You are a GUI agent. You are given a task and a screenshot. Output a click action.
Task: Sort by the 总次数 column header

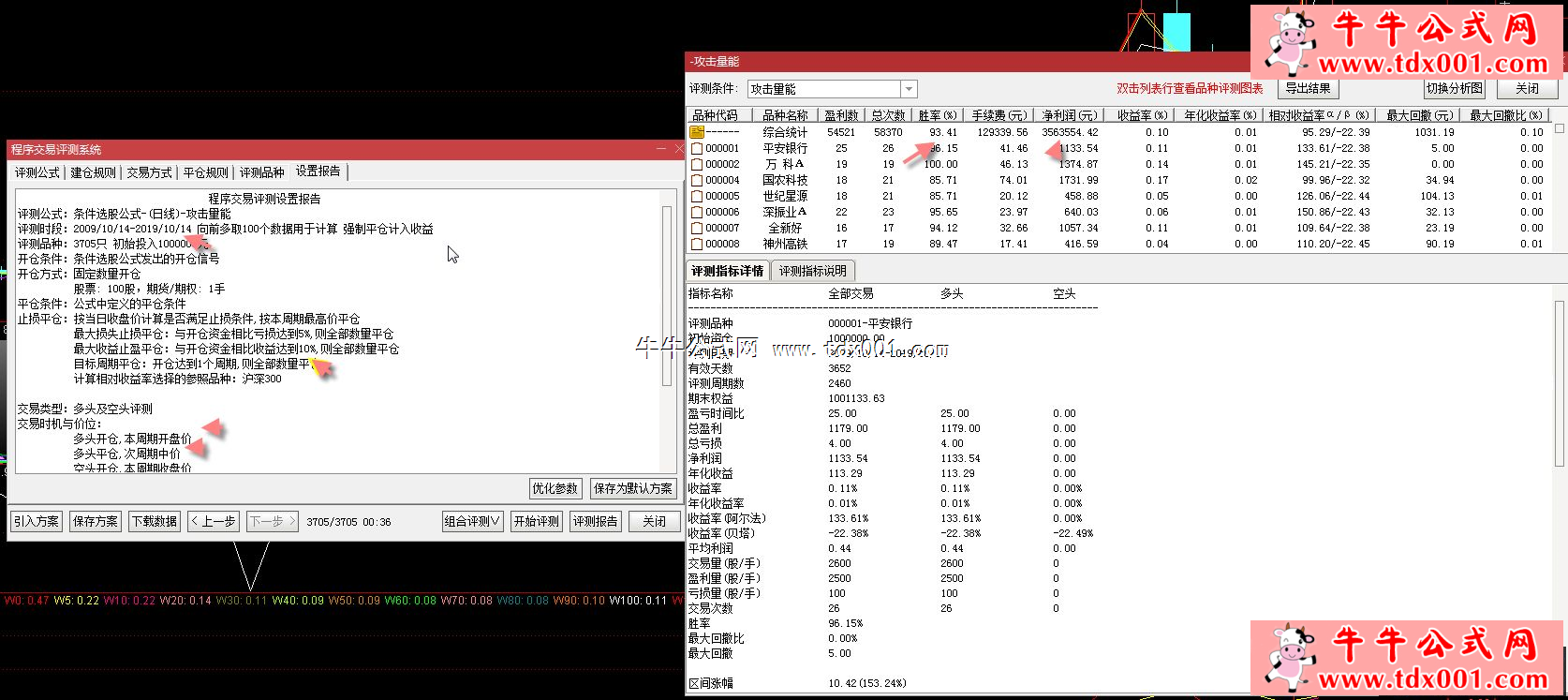click(x=888, y=115)
